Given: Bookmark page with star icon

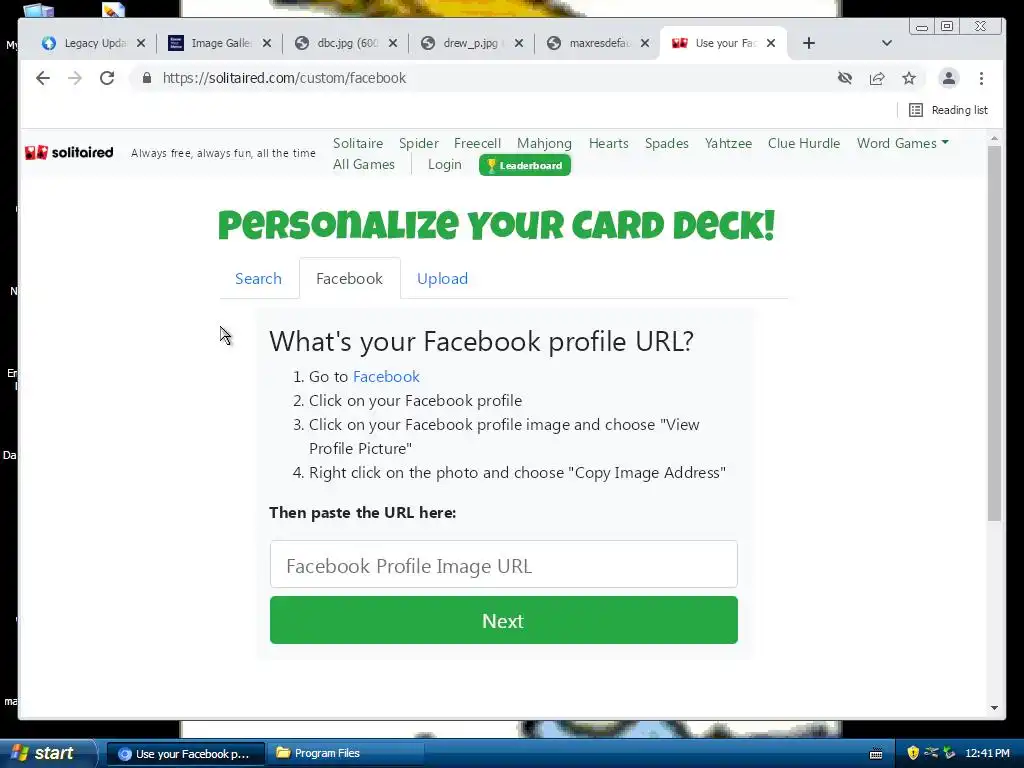Looking at the screenshot, I should pyautogui.click(x=909, y=78).
